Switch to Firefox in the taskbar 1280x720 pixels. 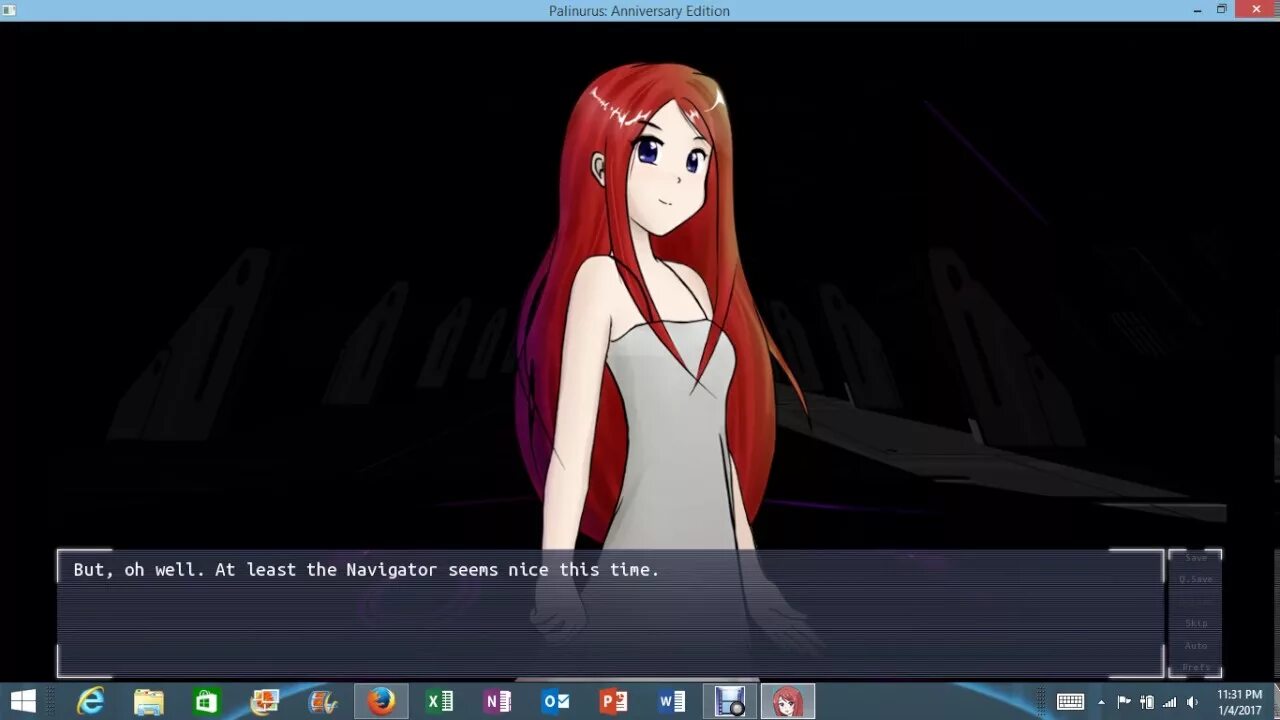click(381, 702)
